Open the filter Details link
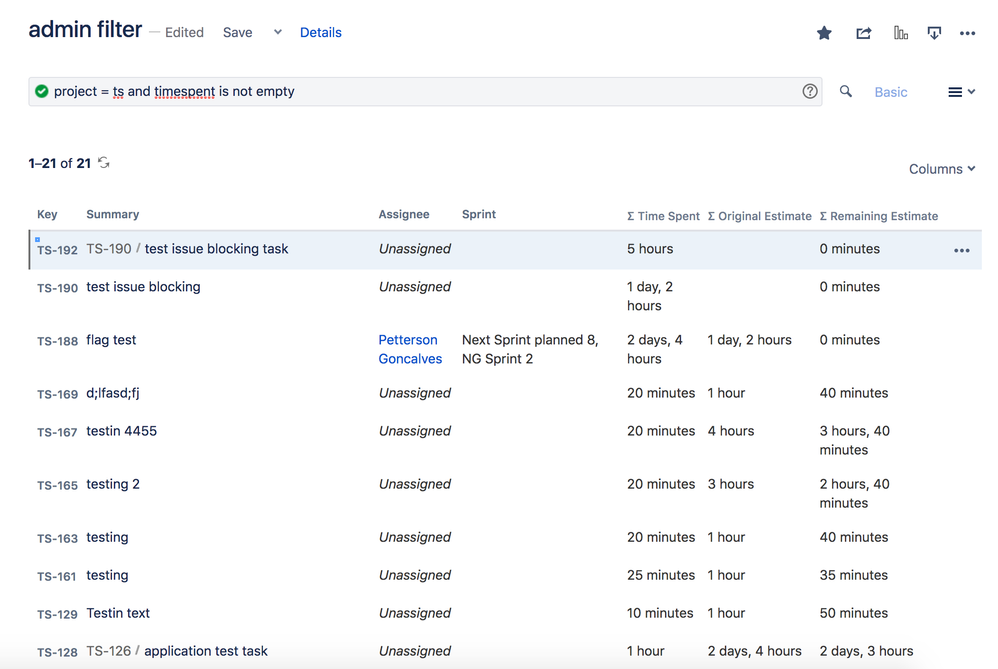Screen dimensions: 998x669 pyautogui.click(x=321, y=32)
